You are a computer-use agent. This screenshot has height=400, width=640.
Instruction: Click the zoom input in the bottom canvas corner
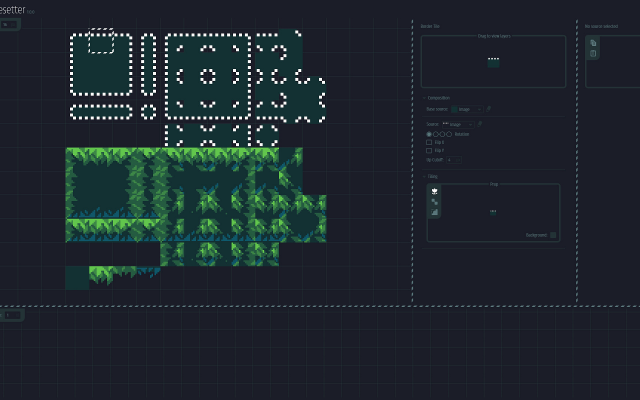click(12, 315)
